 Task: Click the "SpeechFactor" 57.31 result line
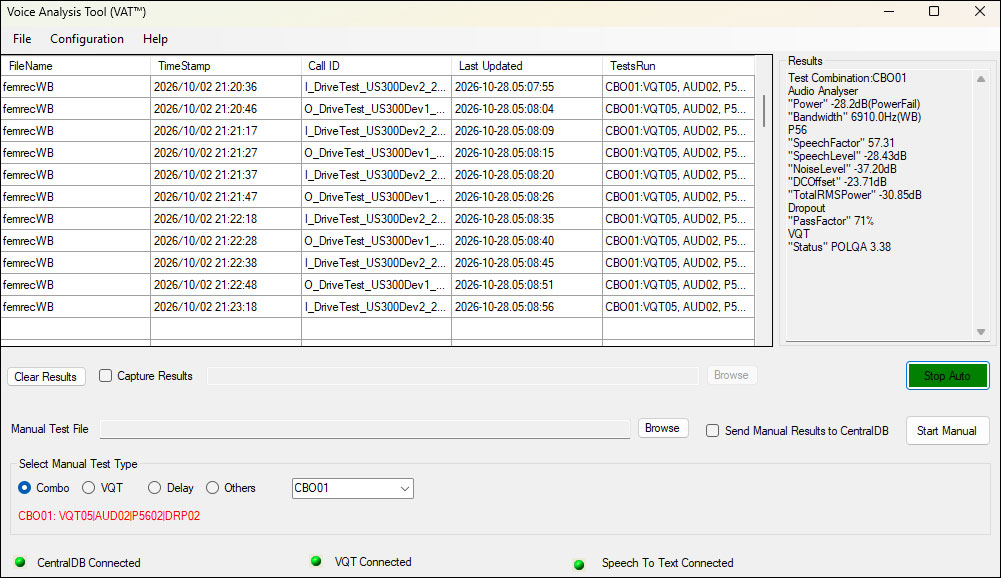tap(841, 143)
